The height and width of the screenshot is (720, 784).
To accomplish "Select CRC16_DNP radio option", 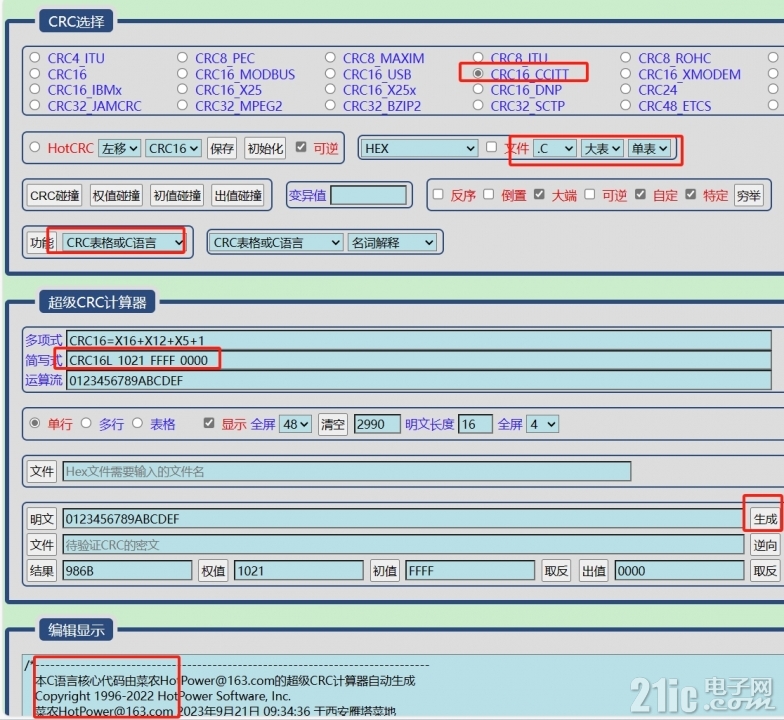I will tap(478, 90).
